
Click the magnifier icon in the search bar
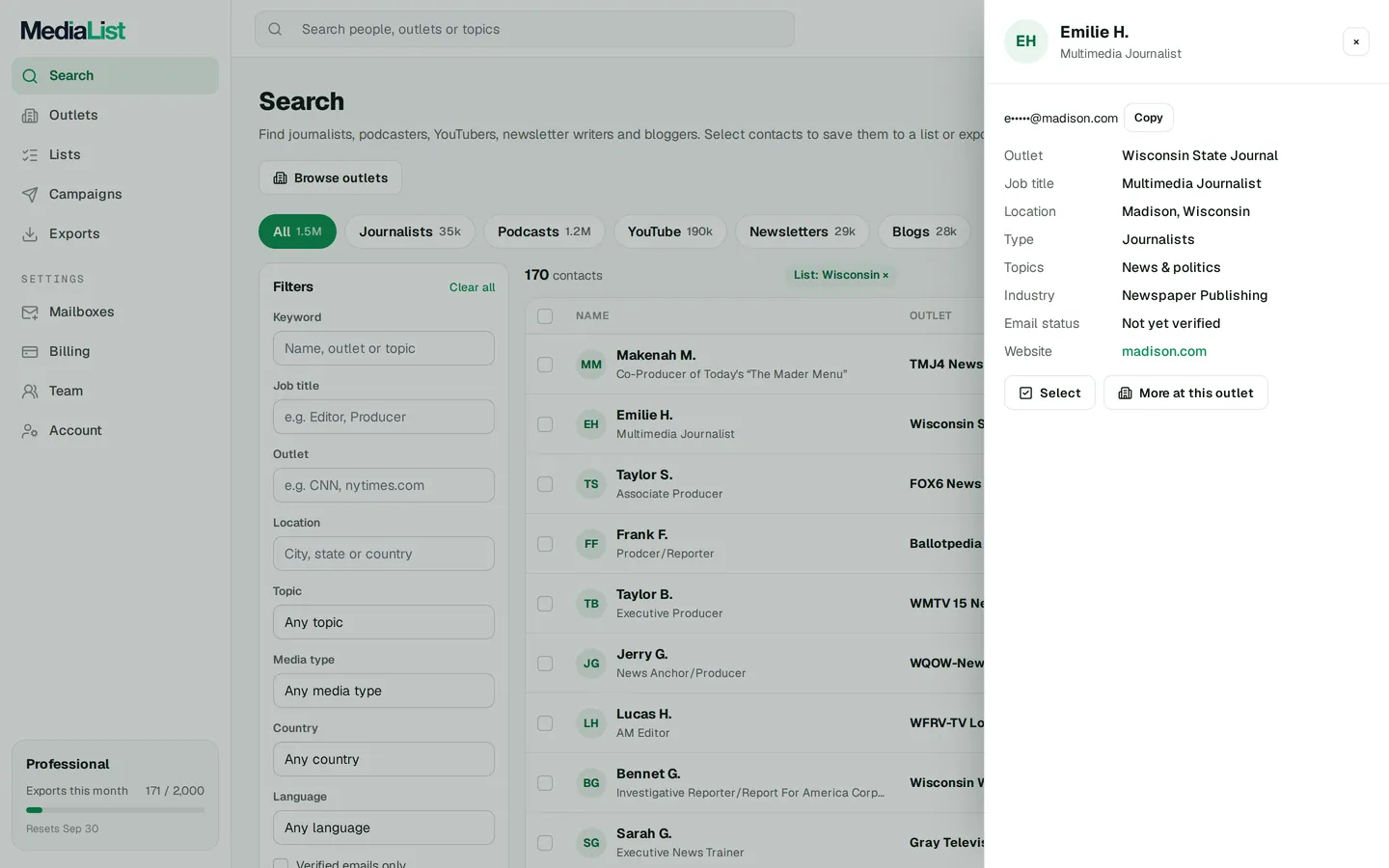click(275, 29)
